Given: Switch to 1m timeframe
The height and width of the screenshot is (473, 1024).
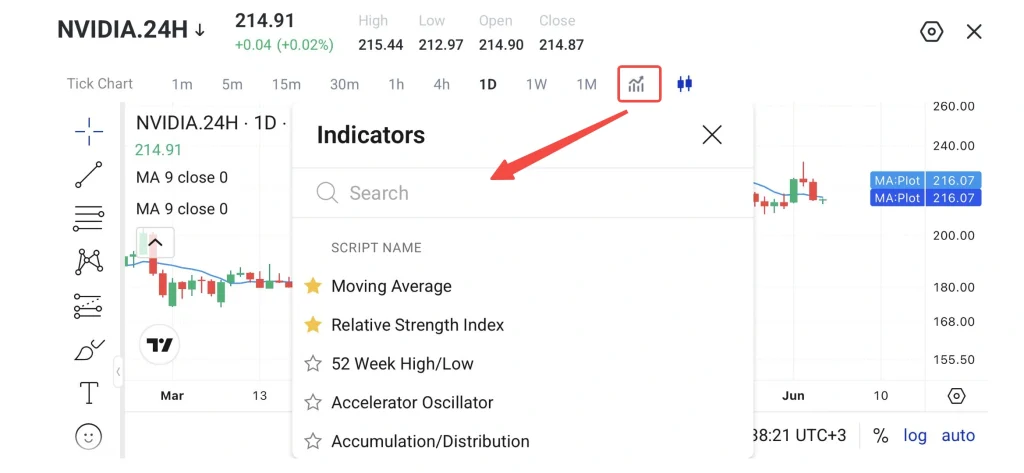Looking at the screenshot, I should [x=182, y=84].
